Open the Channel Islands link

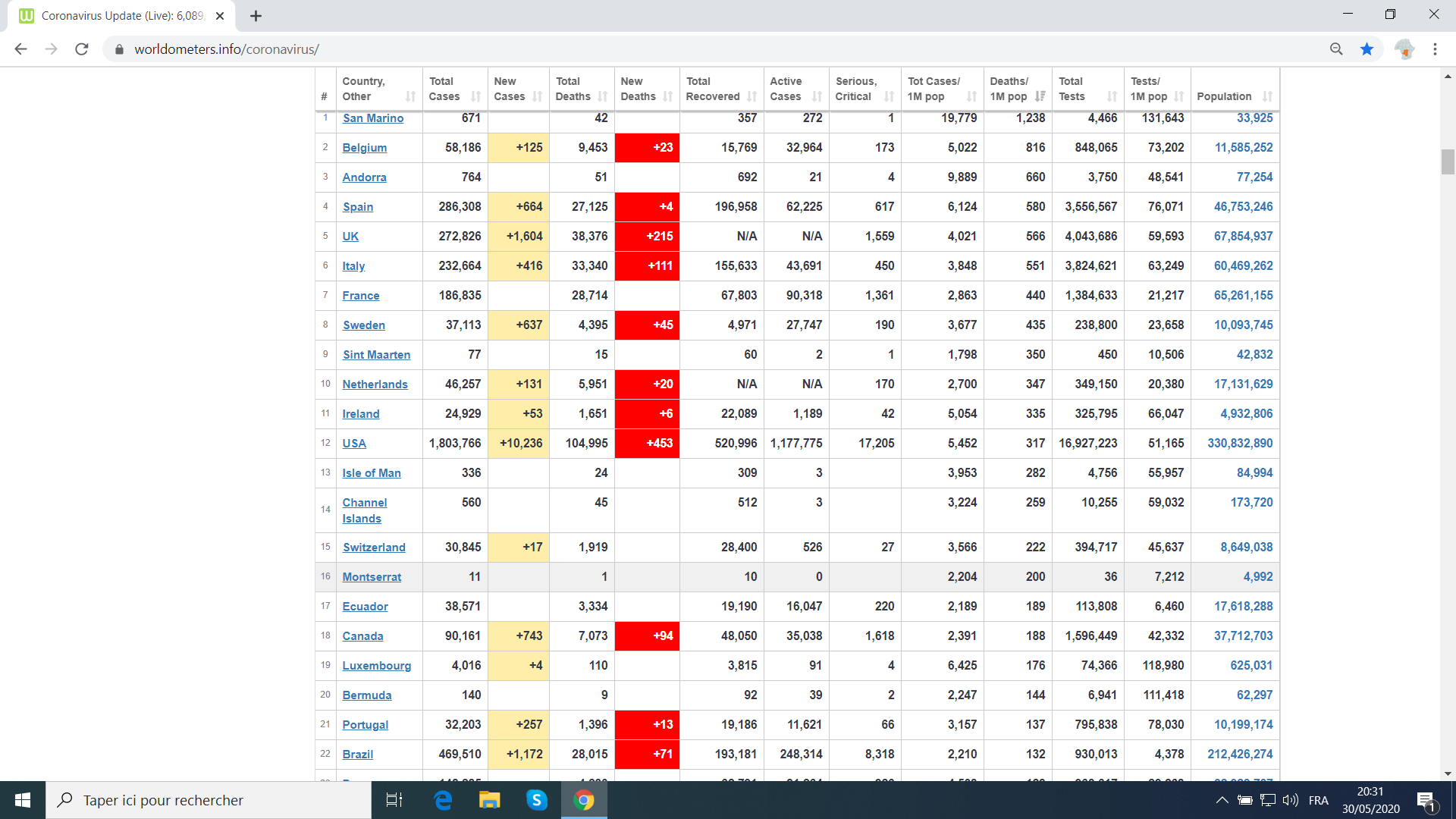point(364,510)
